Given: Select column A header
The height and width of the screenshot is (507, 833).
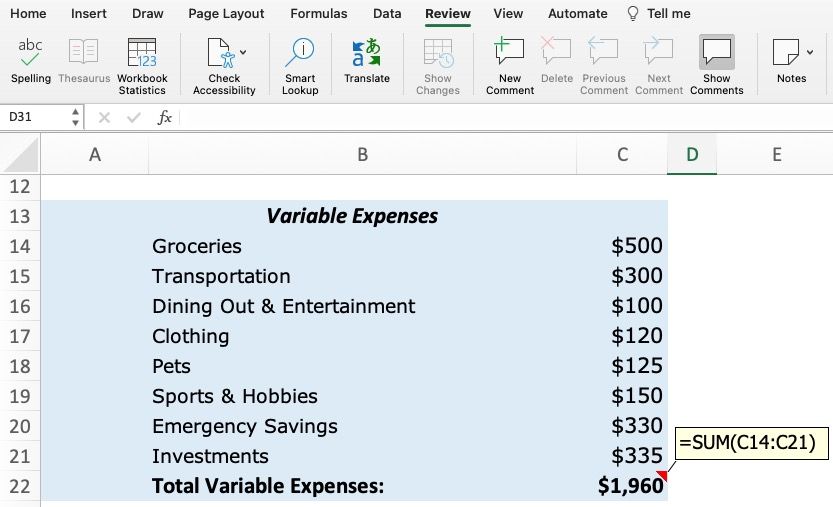Looking at the screenshot, I should pyautogui.click(x=95, y=155).
